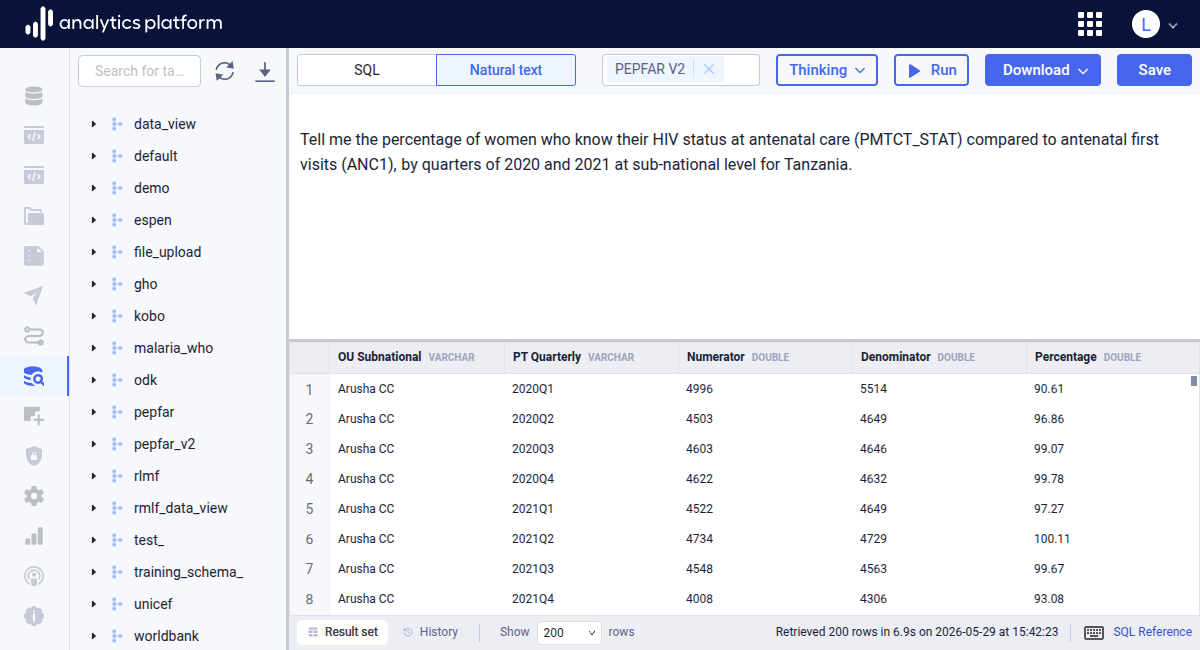
Task: Click the denominator cell 4306
Action: pos(939,599)
